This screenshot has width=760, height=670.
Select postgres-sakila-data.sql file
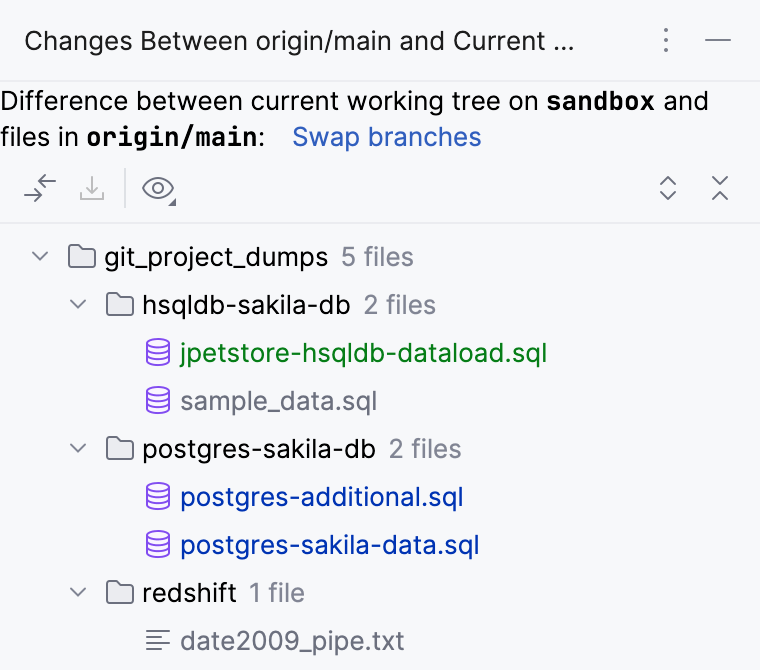329,545
